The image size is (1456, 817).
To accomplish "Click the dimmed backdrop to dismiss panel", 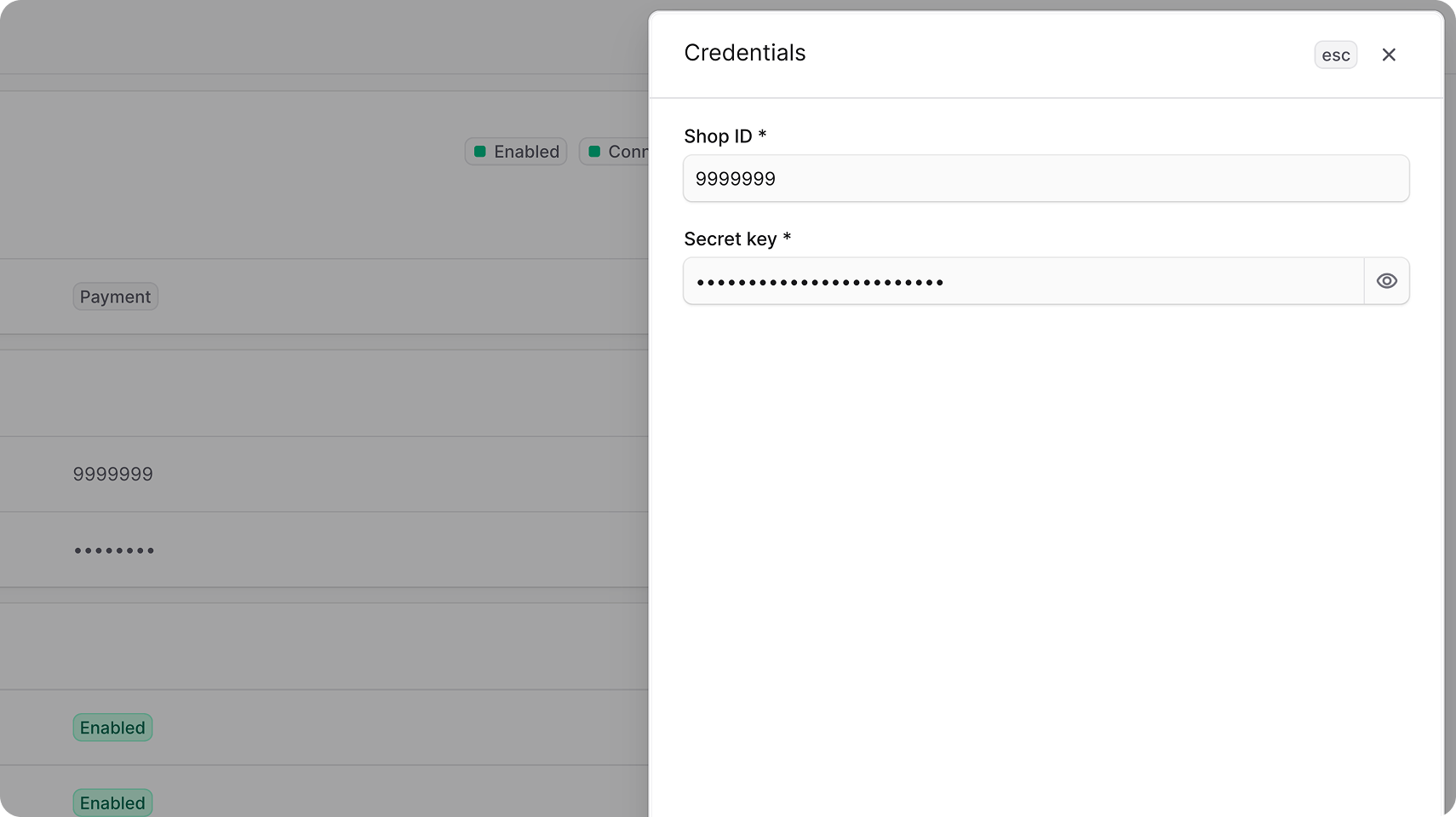I will 324,392.
